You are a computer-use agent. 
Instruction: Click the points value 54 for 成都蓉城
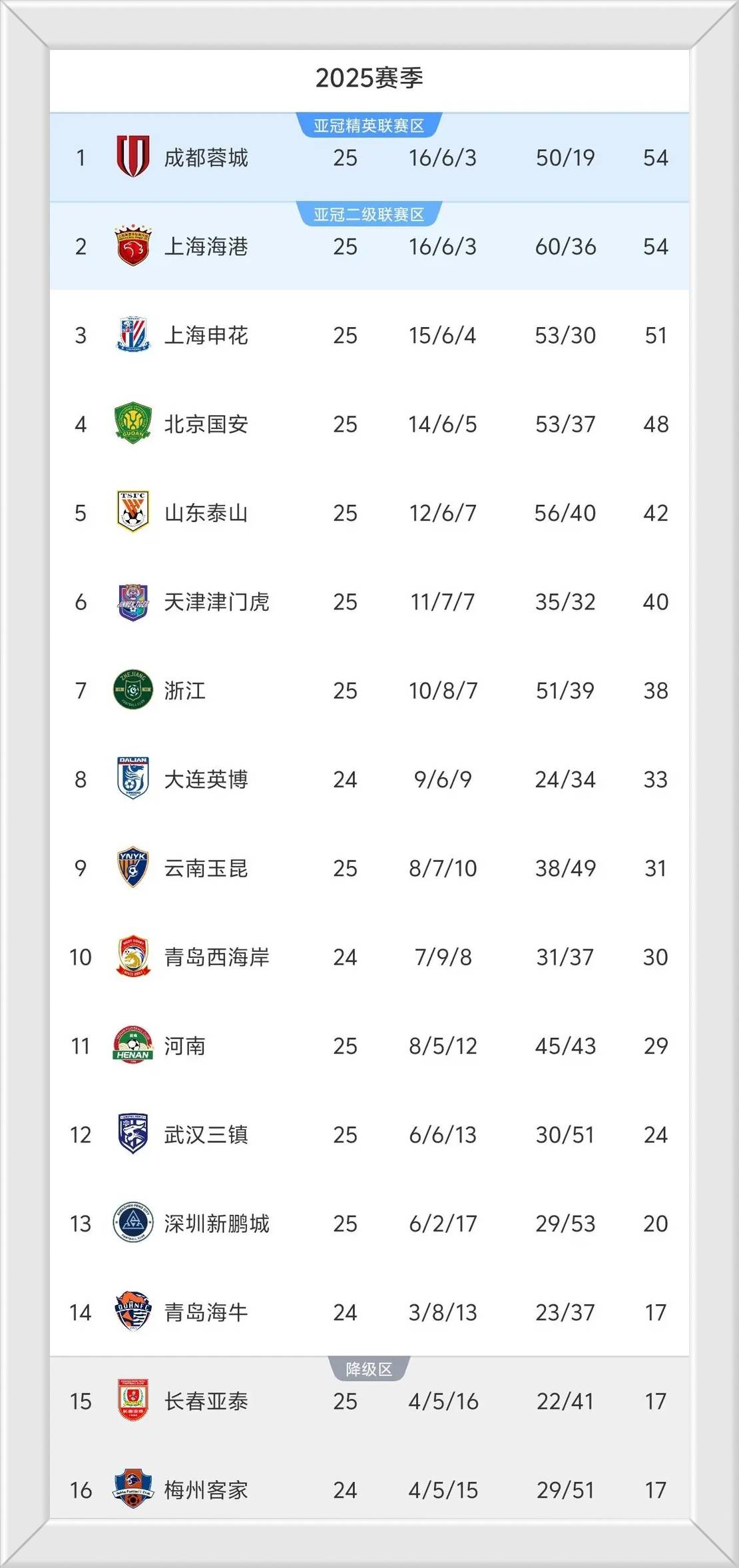tap(655, 158)
